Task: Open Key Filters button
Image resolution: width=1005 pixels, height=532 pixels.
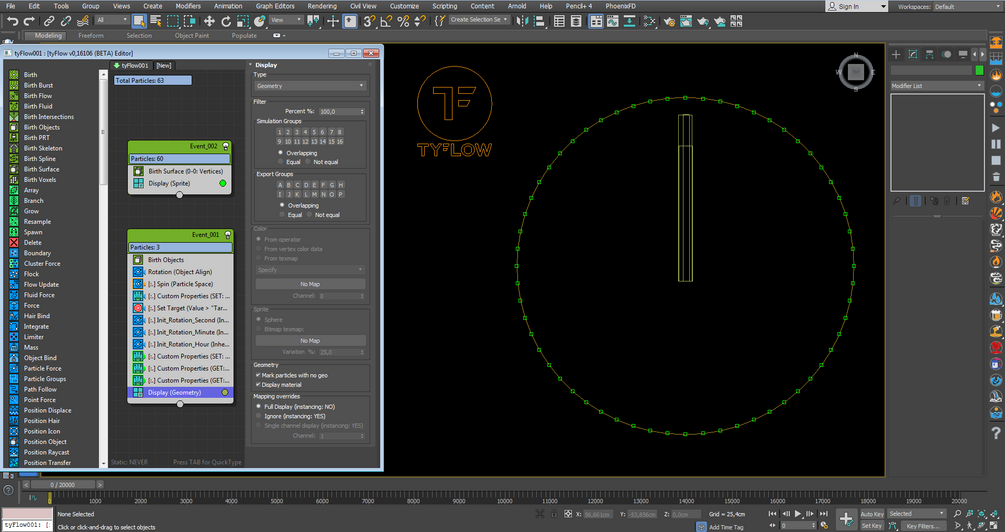Action: (x=924, y=526)
